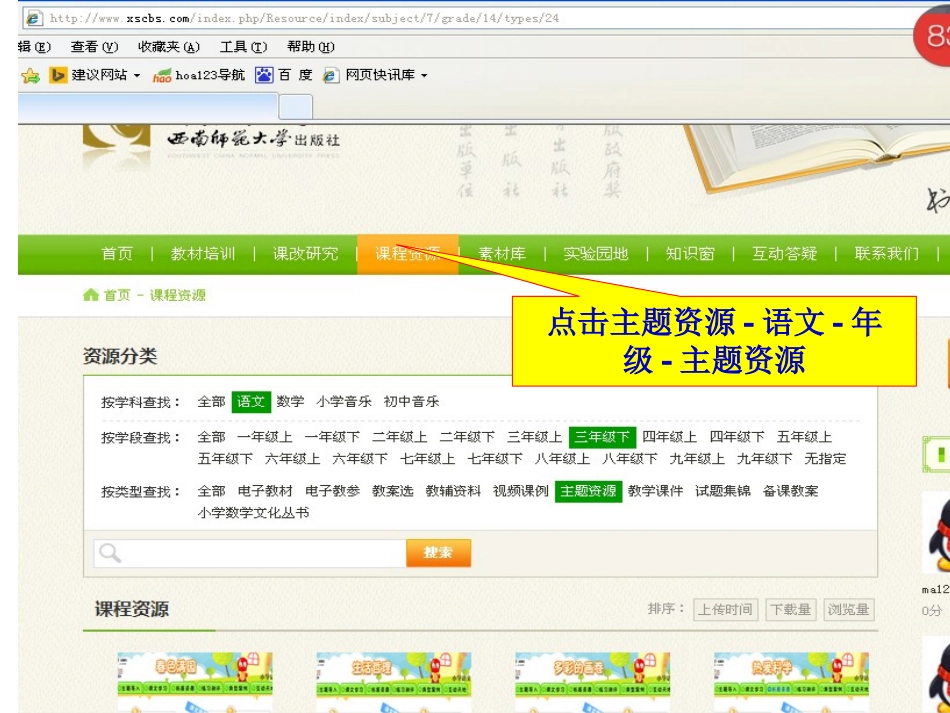The width and height of the screenshot is (950, 713).
Task: Expand 建议网站 dropdown arrow
Action: (137, 76)
